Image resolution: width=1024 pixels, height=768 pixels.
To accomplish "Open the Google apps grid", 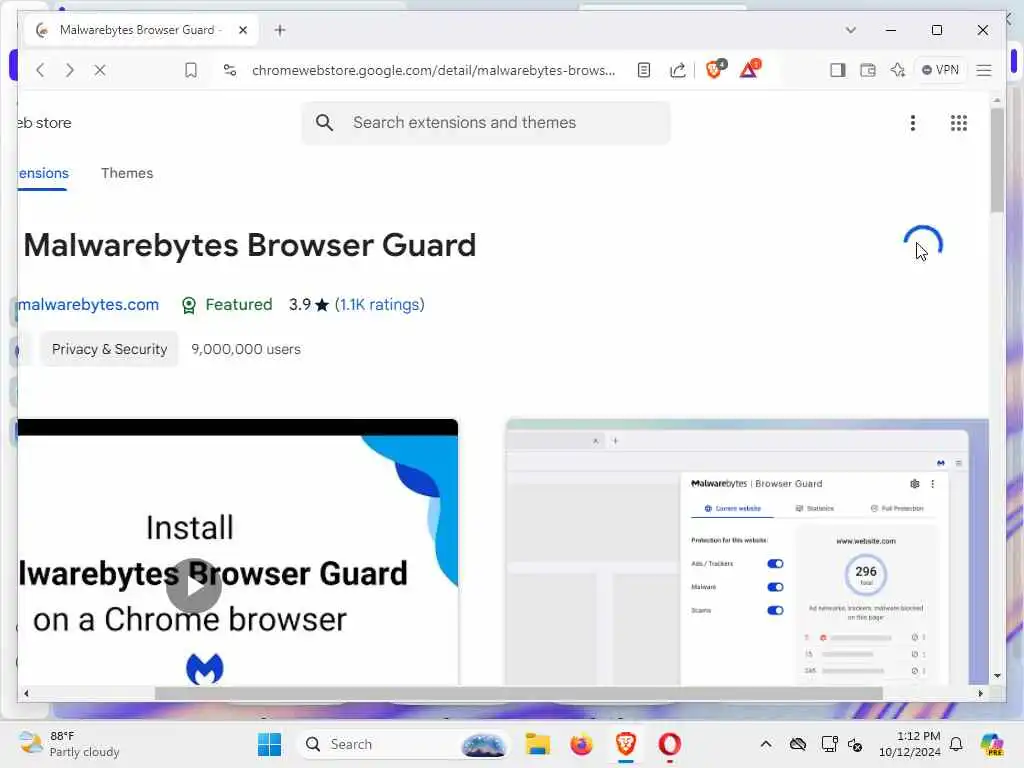I will (x=959, y=123).
